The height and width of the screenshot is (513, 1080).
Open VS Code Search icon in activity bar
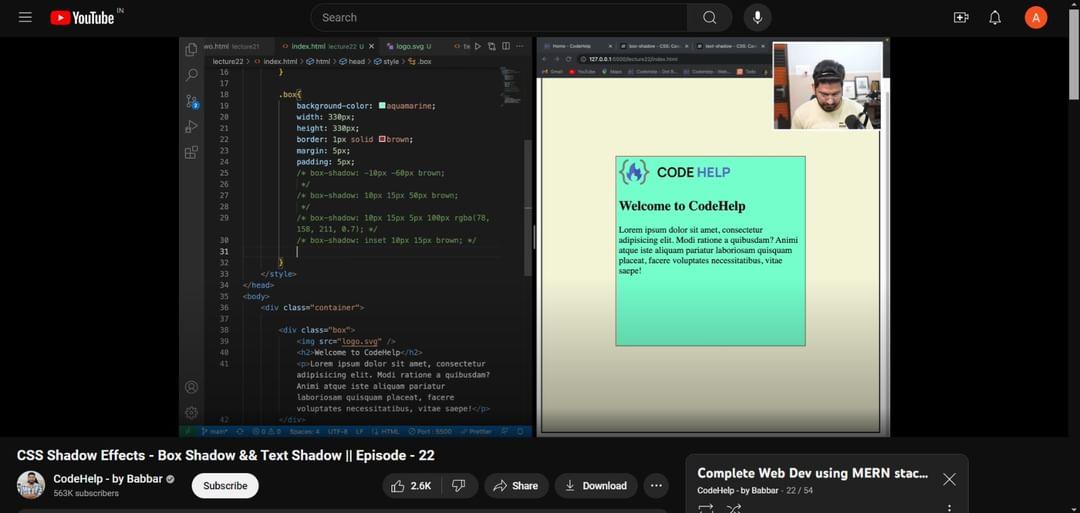pos(191,75)
